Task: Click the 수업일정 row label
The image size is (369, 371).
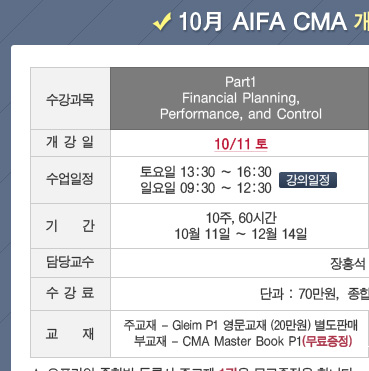Action: pyautogui.click(x=70, y=179)
